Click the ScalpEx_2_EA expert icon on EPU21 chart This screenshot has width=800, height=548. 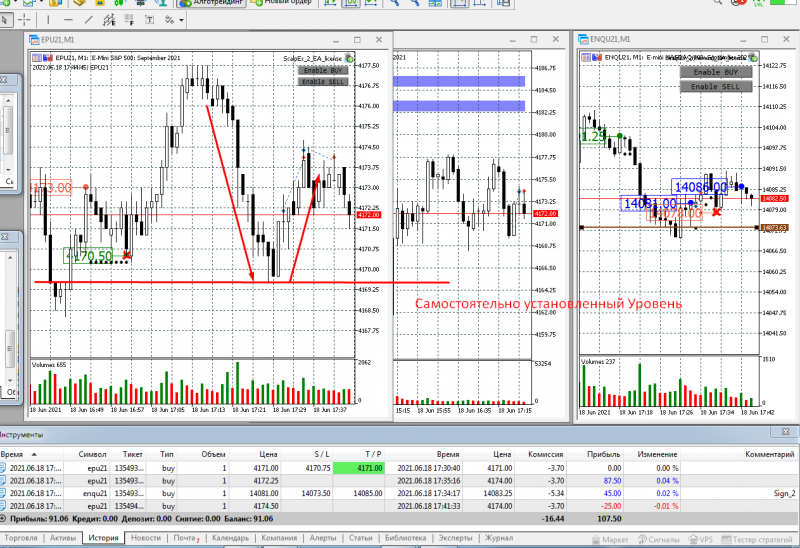pyautogui.click(x=349, y=58)
